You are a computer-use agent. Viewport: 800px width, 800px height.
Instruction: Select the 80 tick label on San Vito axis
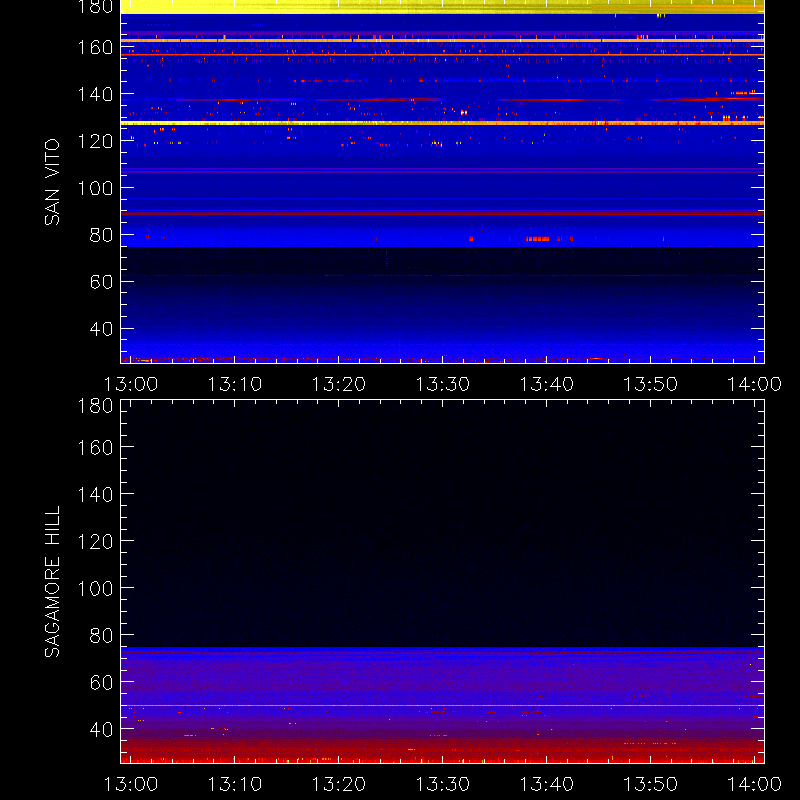(101, 235)
